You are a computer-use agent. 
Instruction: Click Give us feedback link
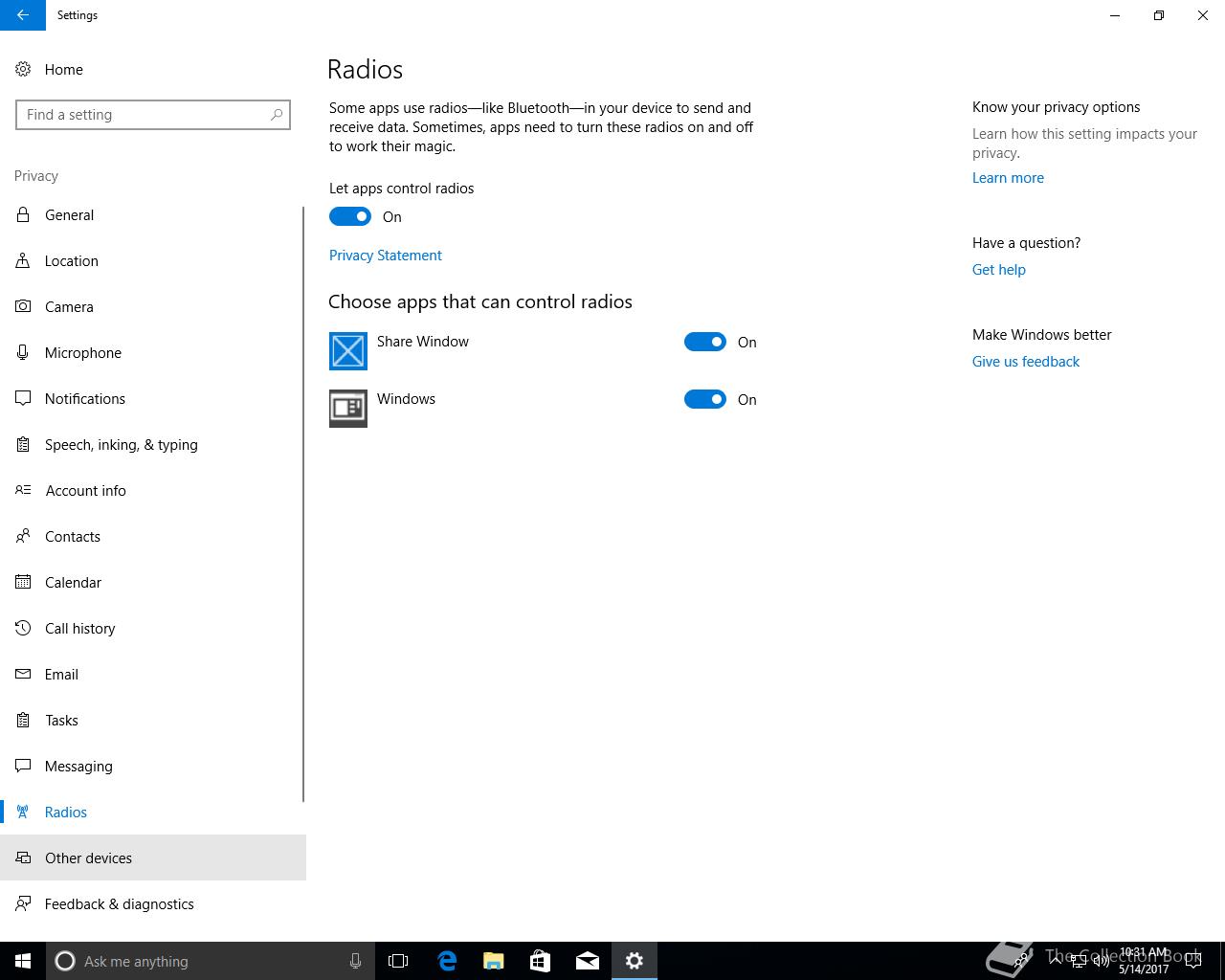click(x=1026, y=362)
